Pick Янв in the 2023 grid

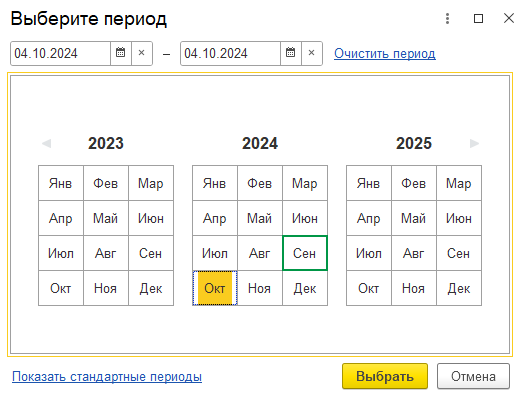(x=61, y=183)
